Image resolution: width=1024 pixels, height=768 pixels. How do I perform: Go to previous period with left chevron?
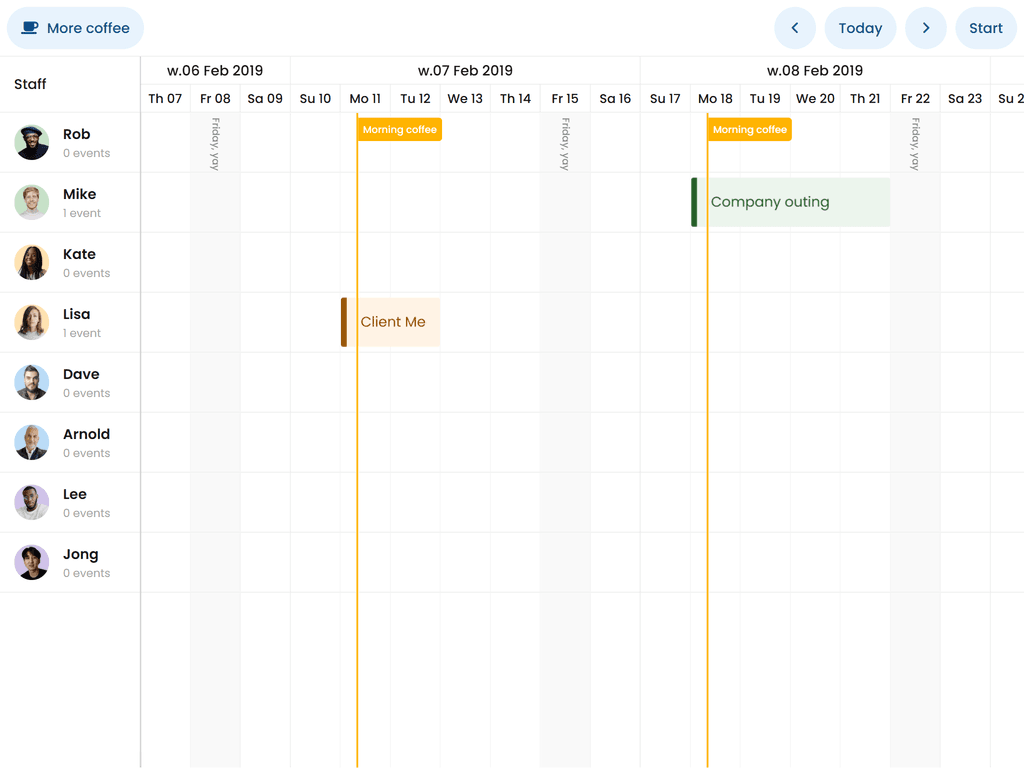[795, 28]
